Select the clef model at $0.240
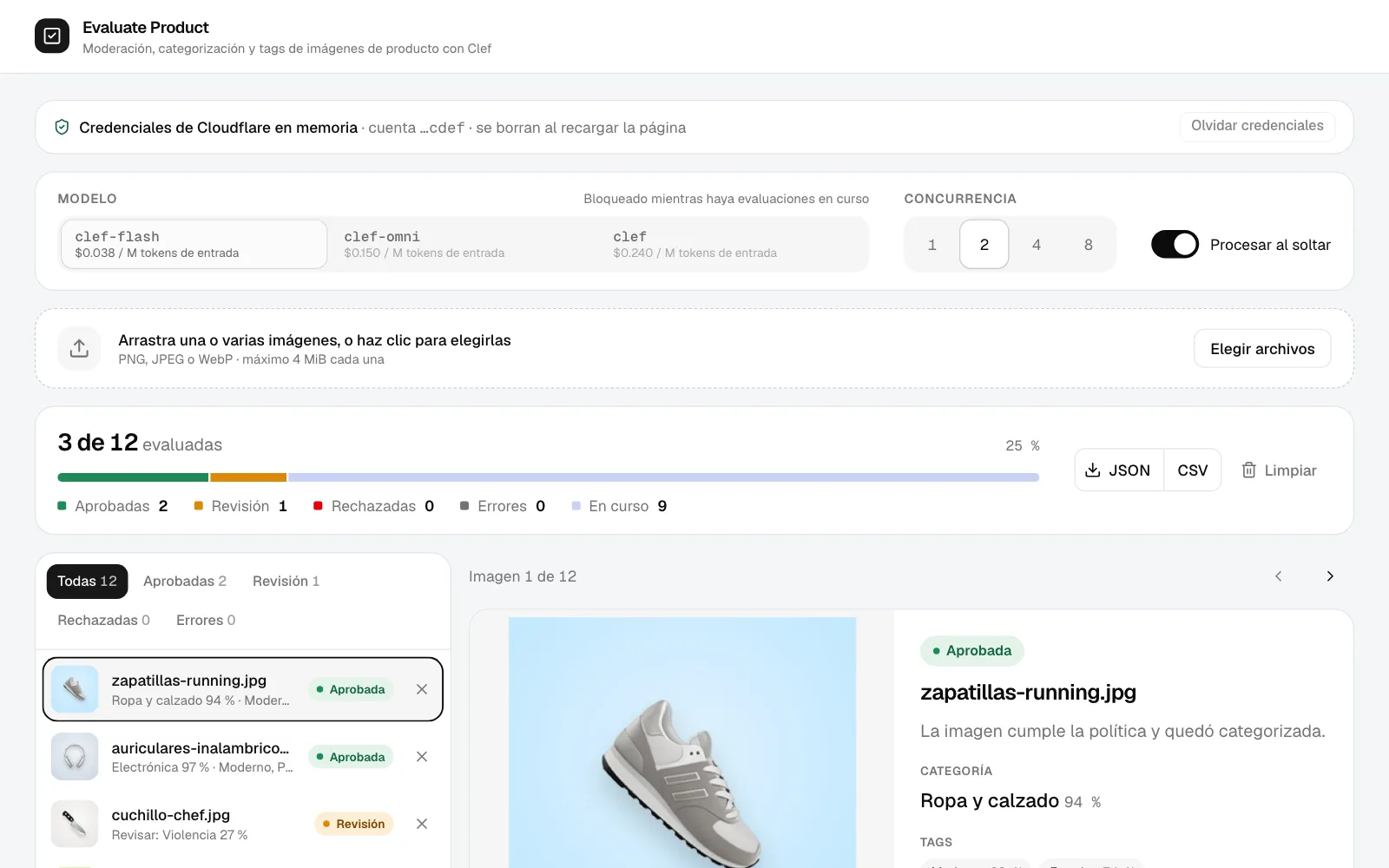Screen dimensions: 1389x868 732,244
